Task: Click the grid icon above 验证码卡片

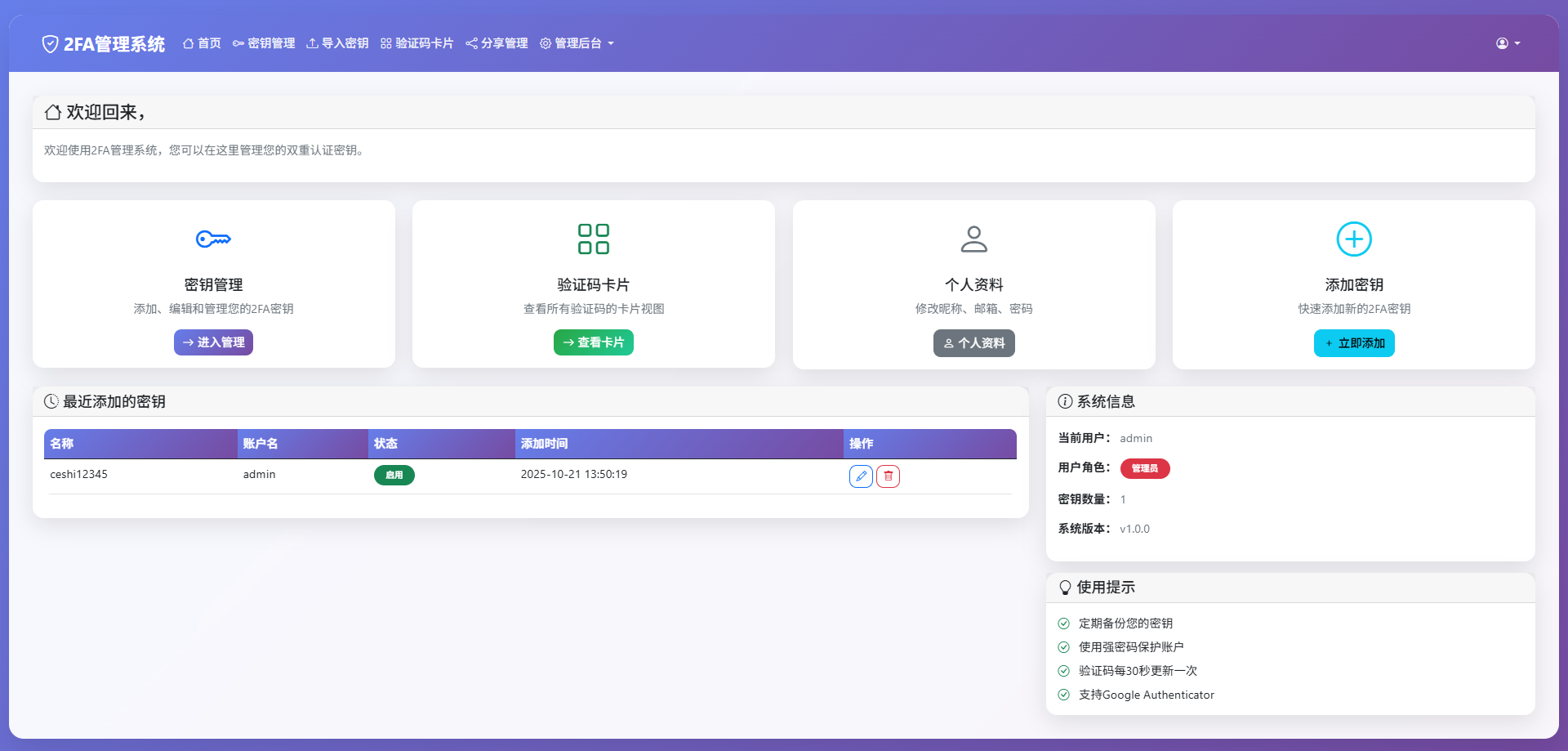Action: pyautogui.click(x=594, y=239)
